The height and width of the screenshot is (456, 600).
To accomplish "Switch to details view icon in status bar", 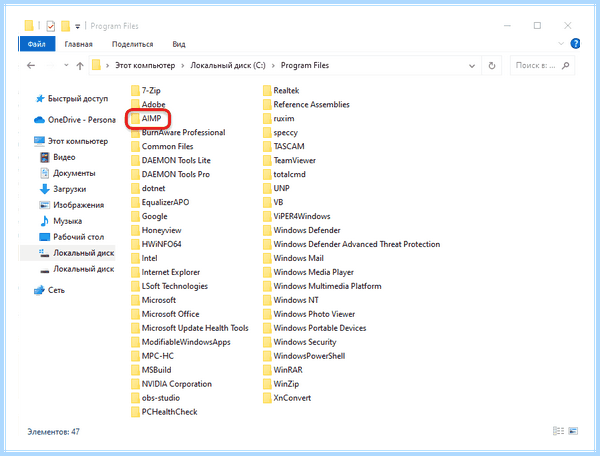I will point(558,431).
